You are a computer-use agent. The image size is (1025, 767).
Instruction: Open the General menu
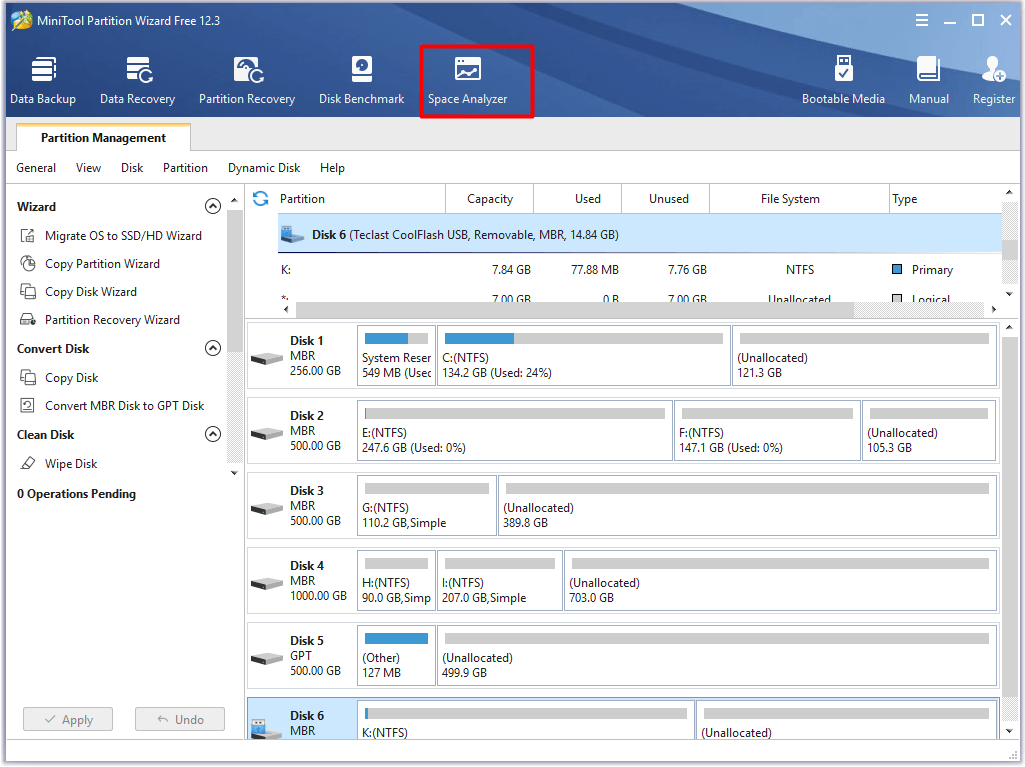36,168
